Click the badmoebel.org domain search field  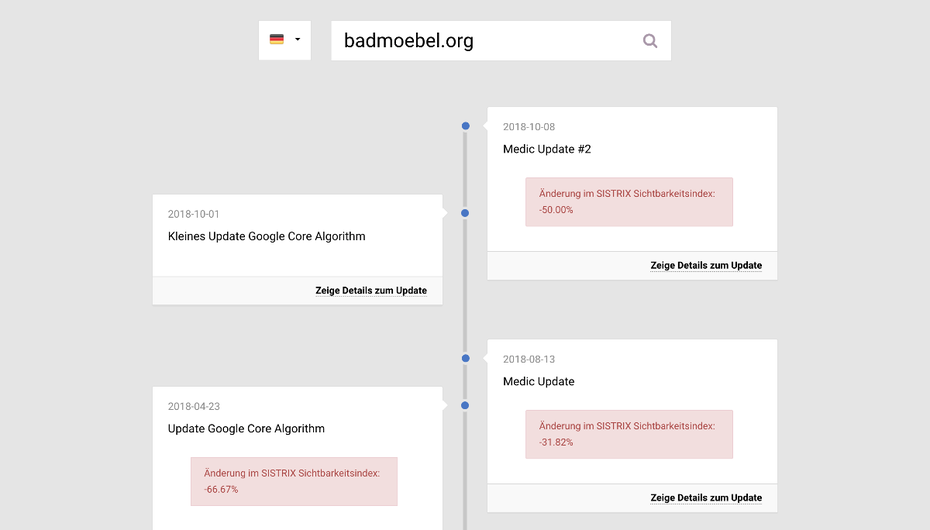pyautogui.click(x=501, y=40)
